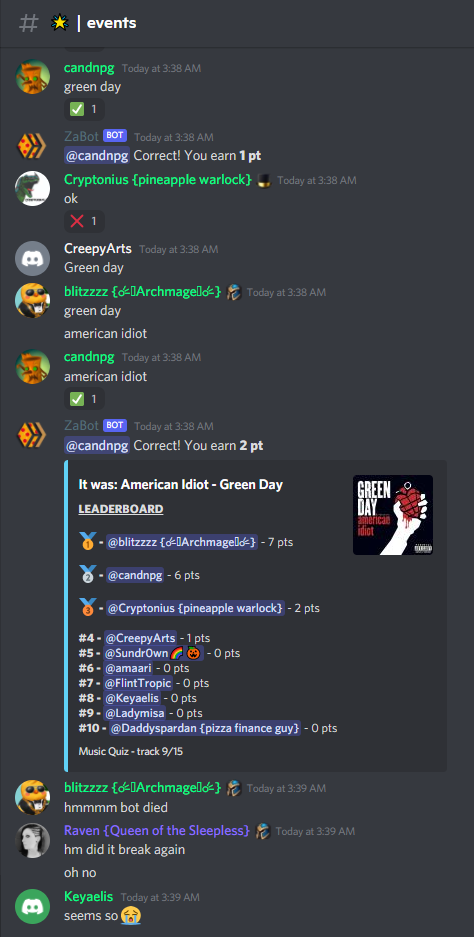474x937 pixels.
Task: Toggle checkmark reaction under candnpg's "american idiot"
Action: pyautogui.click(x=84, y=399)
